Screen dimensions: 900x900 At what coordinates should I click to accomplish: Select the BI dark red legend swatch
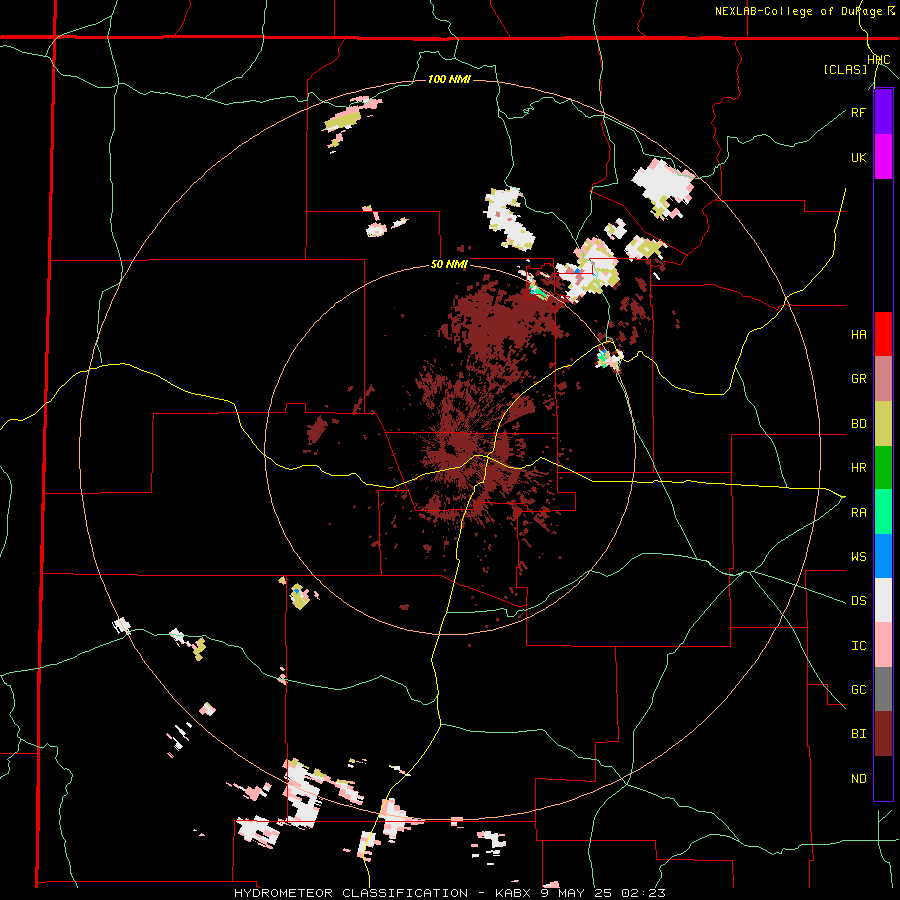click(x=883, y=734)
